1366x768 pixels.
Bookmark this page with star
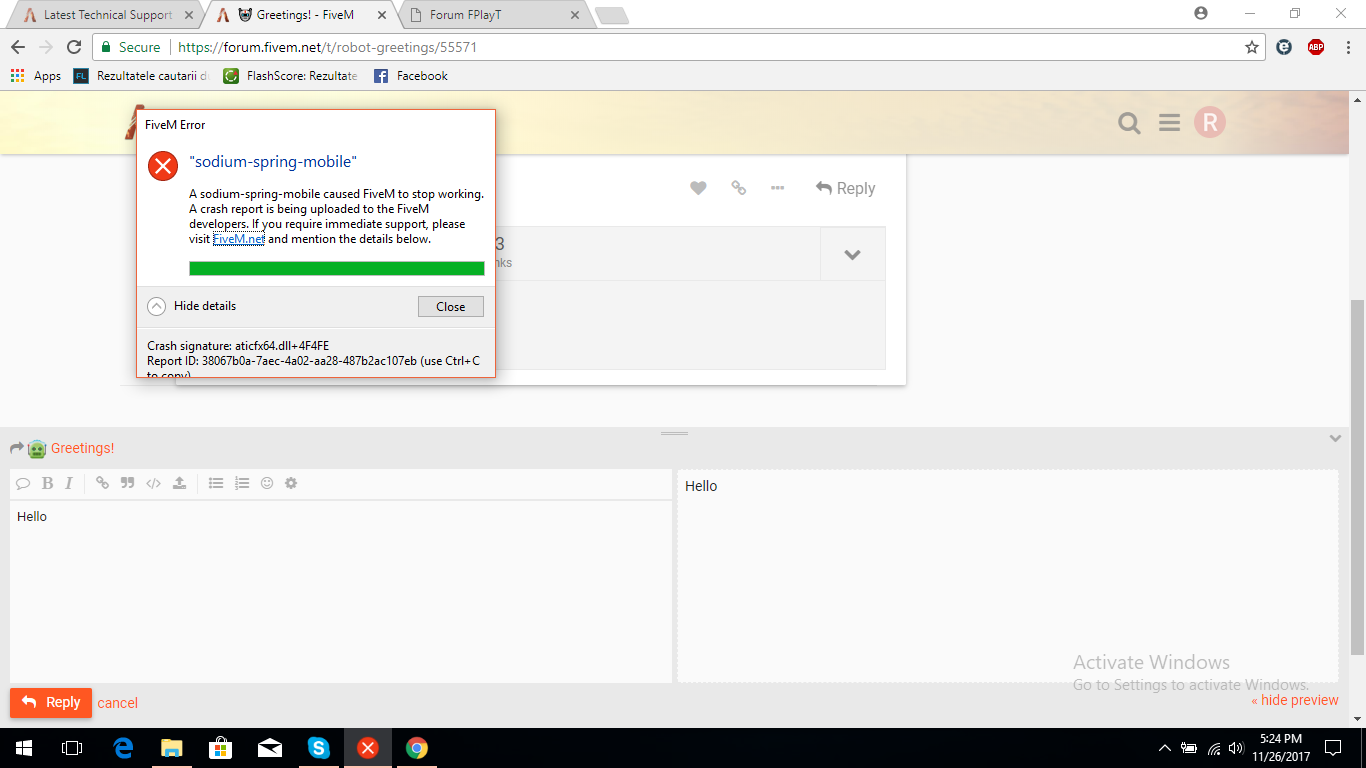point(1251,47)
